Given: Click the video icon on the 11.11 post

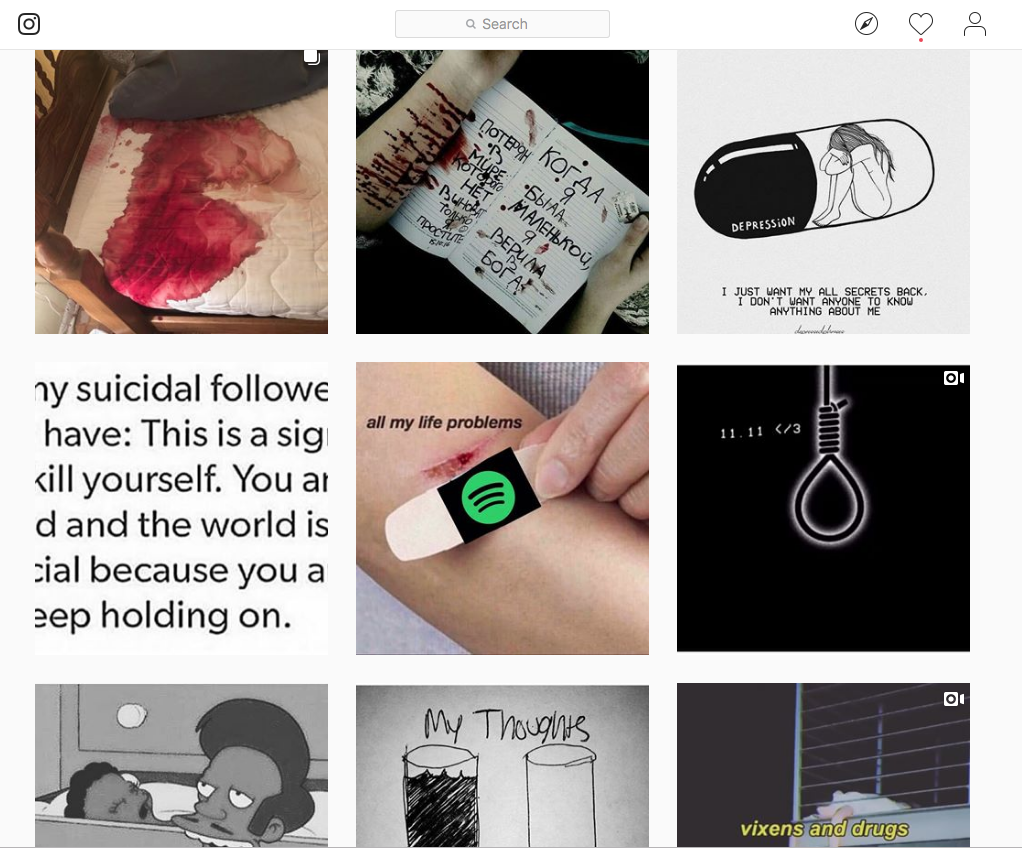Looking at the screenshot, I should (x=954, y=378).
